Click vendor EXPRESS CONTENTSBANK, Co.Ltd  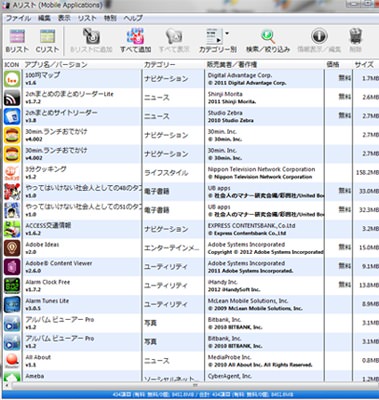coord(251,226)
